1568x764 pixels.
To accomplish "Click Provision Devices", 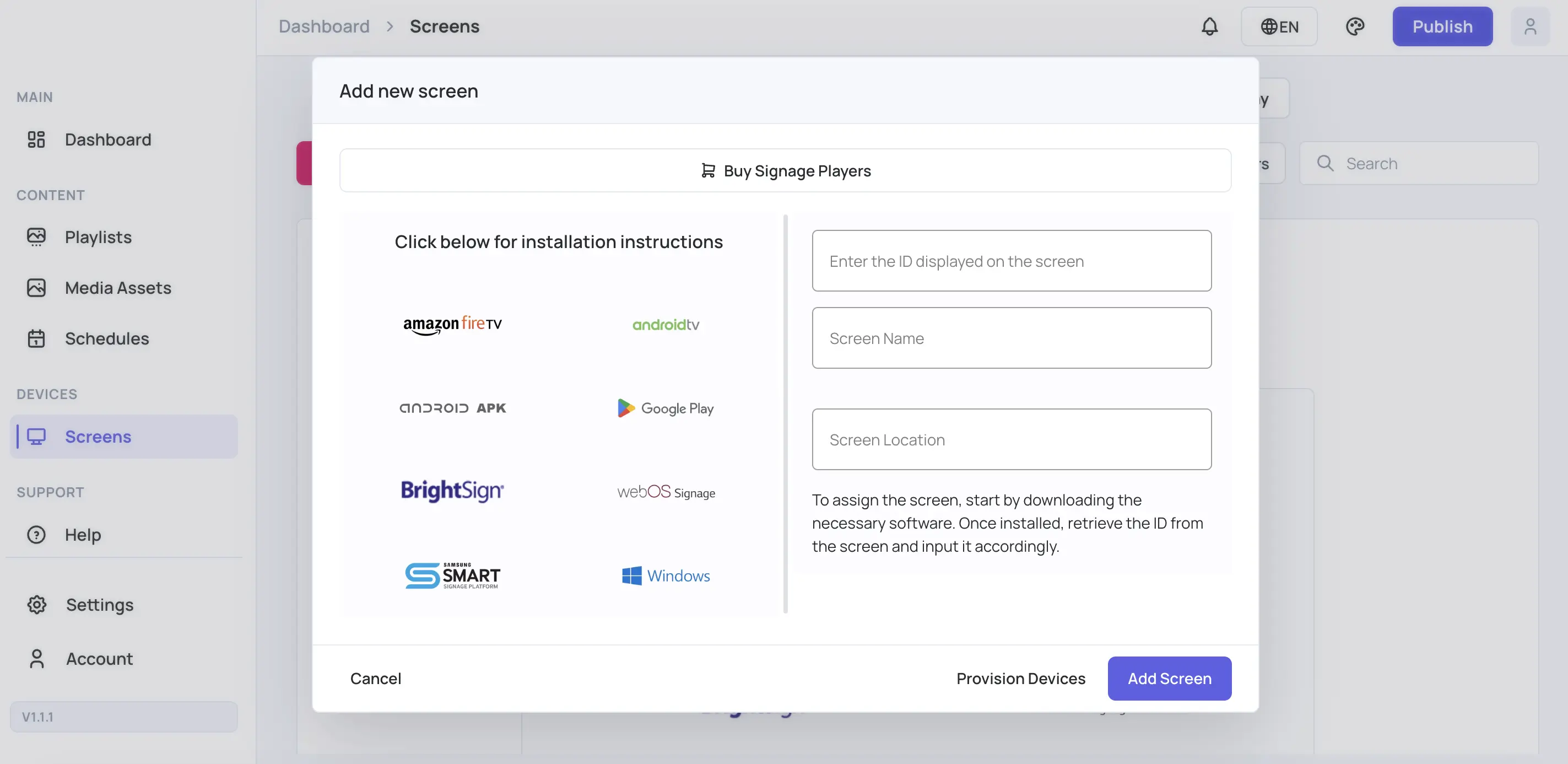I will click(1021, 678).
